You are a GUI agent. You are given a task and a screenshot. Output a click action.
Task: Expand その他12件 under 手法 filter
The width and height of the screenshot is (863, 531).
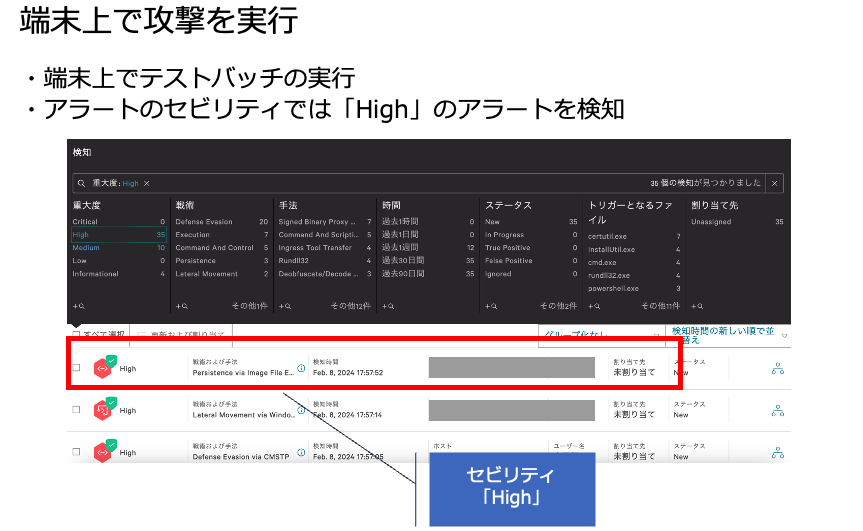point(351,306)
